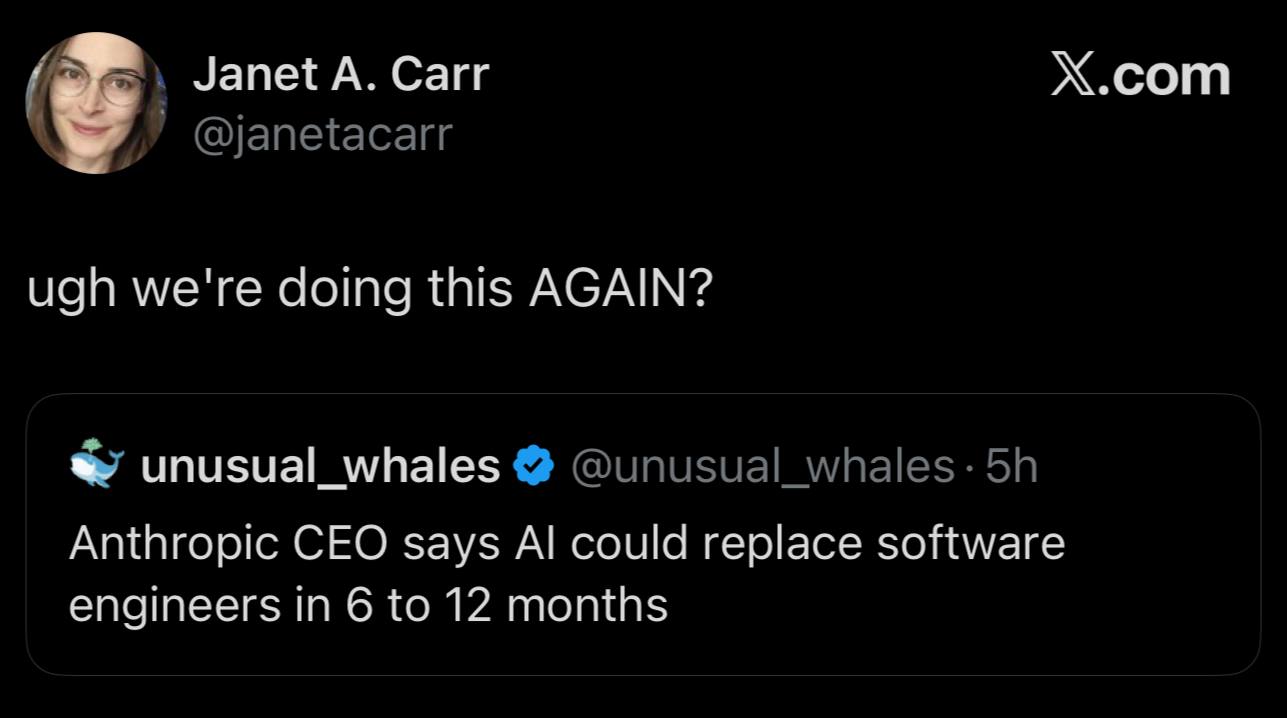Viewport: 1287px width, 718px height.
Task: Click the "engineers in 6 to 12 months" line
Action: (368, 606)
